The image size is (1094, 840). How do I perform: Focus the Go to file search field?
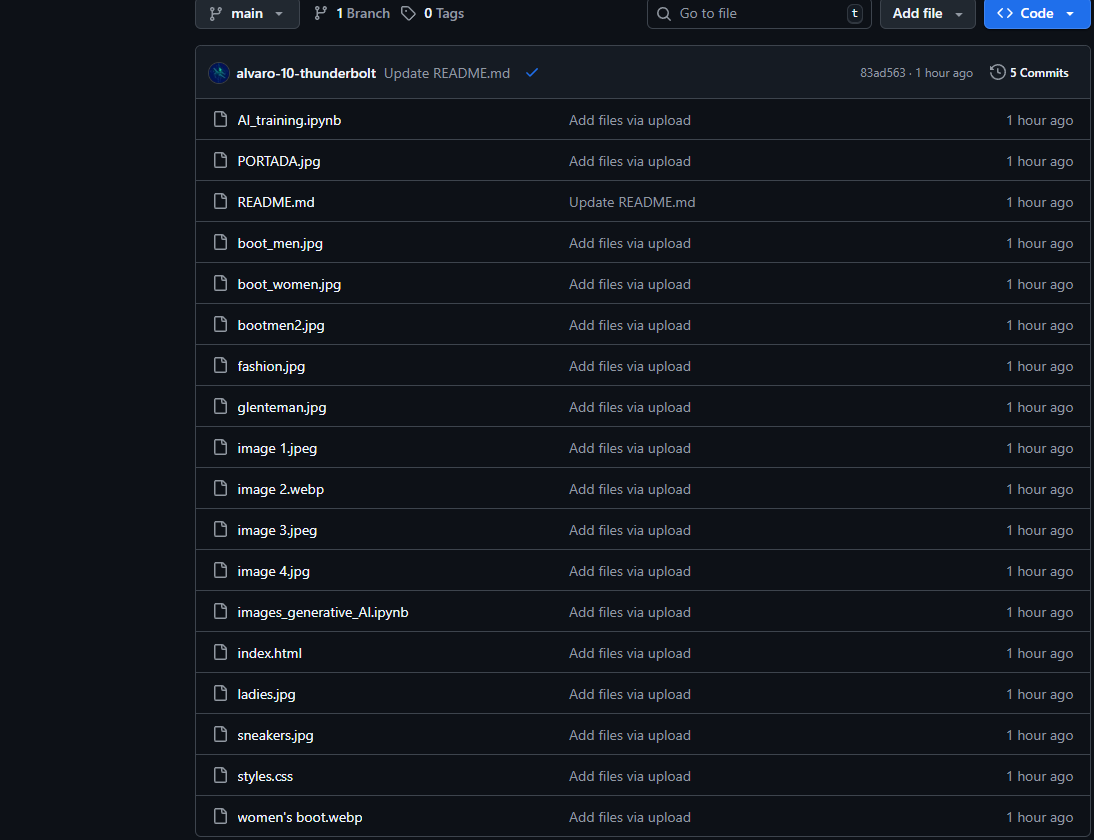pos(759,13)
